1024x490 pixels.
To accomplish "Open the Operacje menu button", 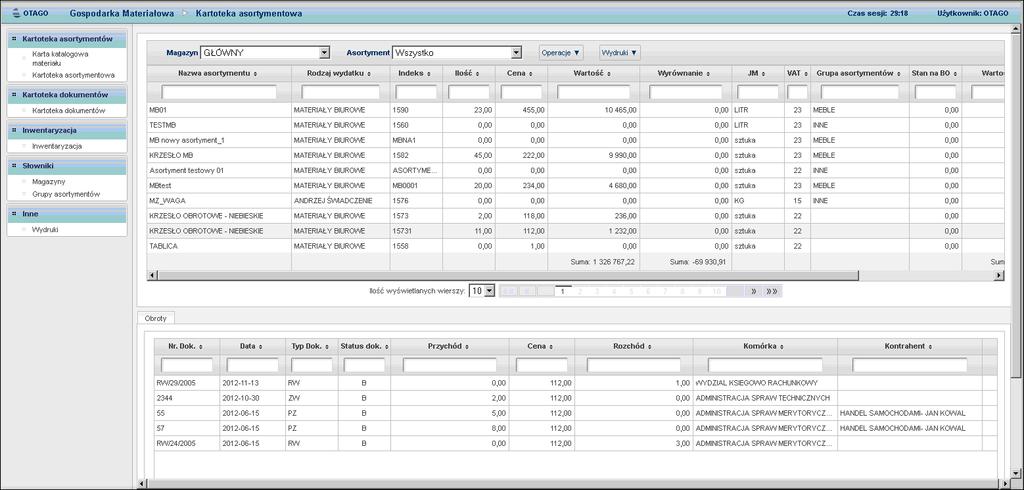I will point(561,52).
